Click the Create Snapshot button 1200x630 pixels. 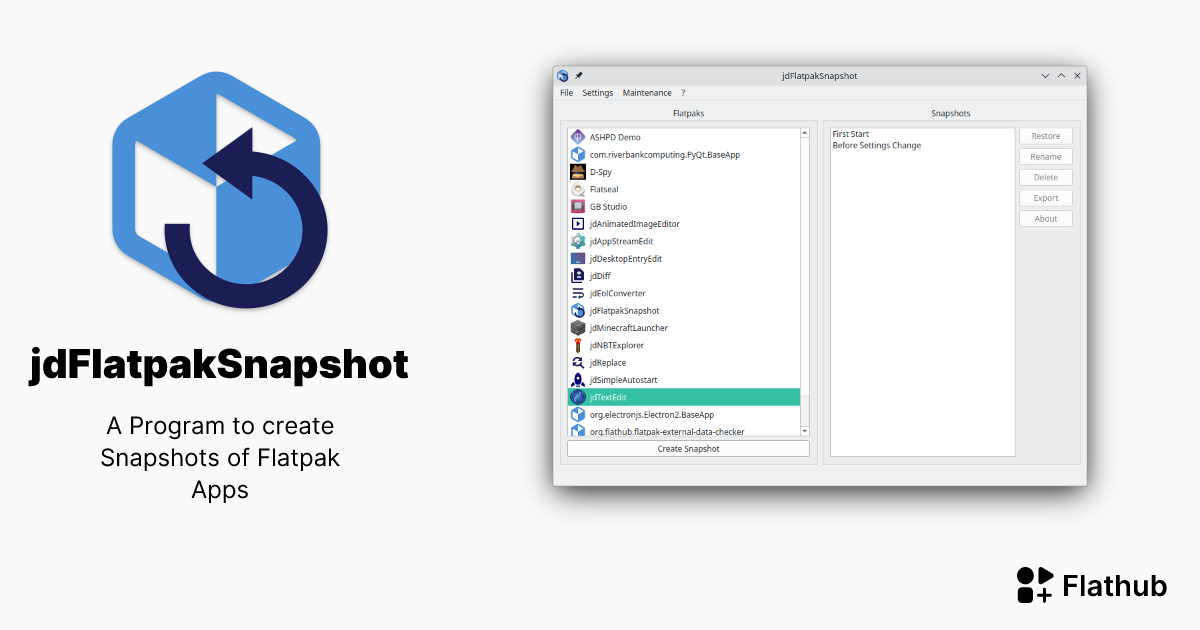tap(687, 448)
